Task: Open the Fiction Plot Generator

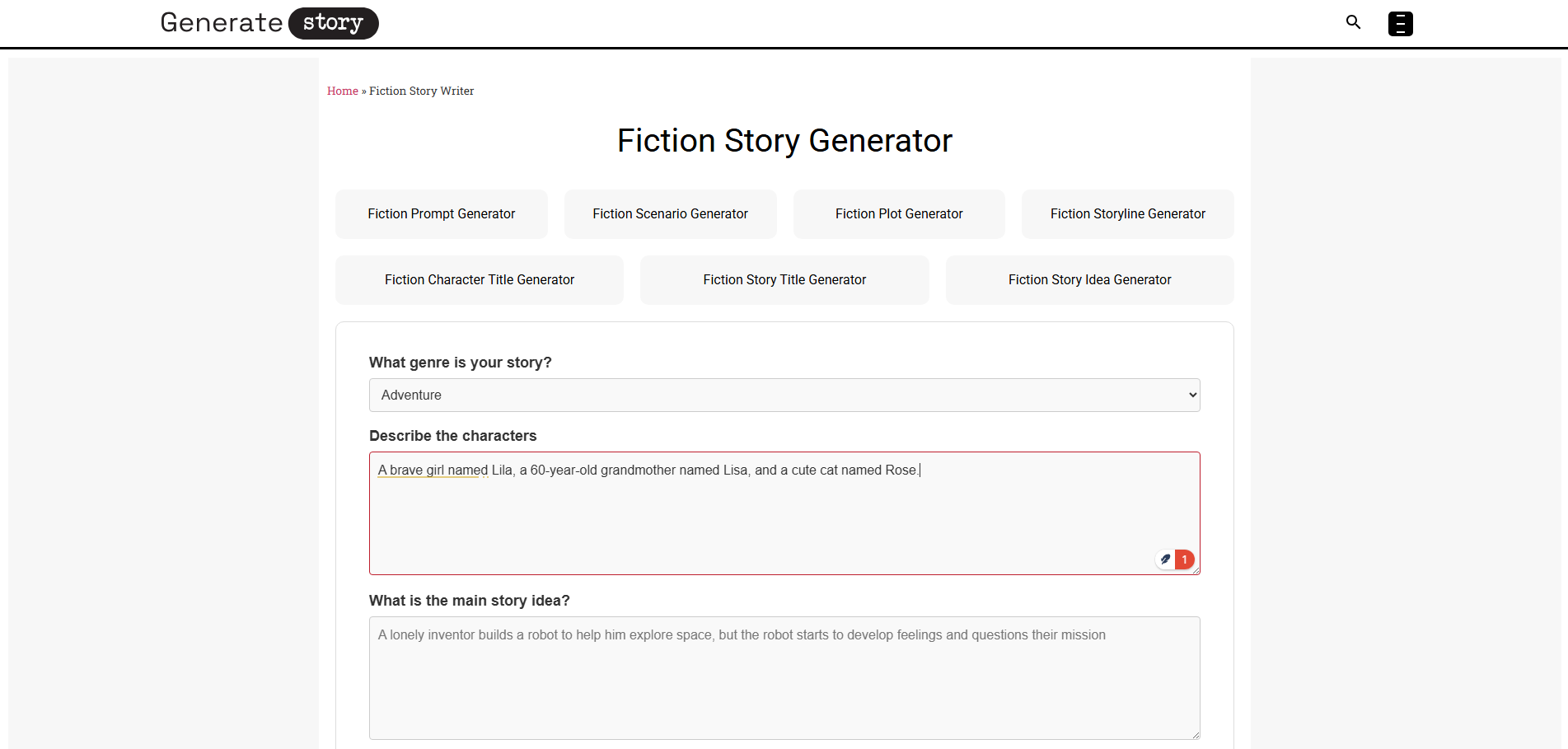Action: point(899,213)
